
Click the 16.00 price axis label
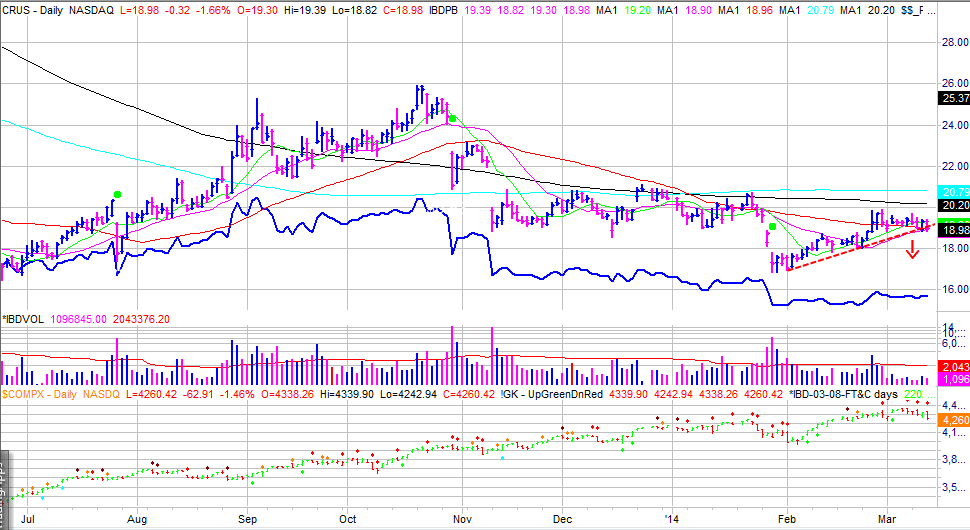coord(955,289)
